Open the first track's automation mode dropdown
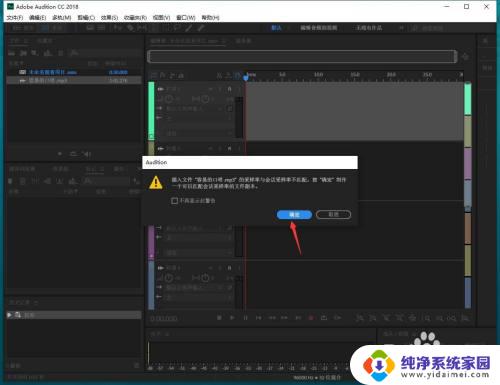This screenshot has width=500, height=385. tap(199, 133)
